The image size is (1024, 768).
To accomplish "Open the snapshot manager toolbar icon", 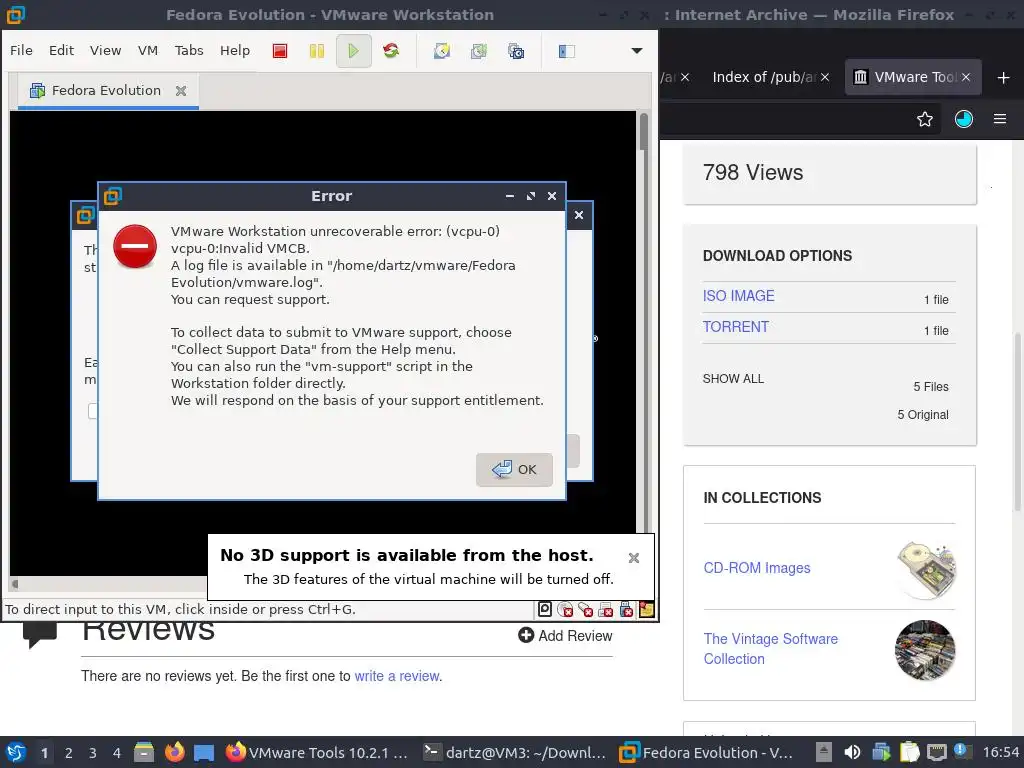I will click(516, 51).
